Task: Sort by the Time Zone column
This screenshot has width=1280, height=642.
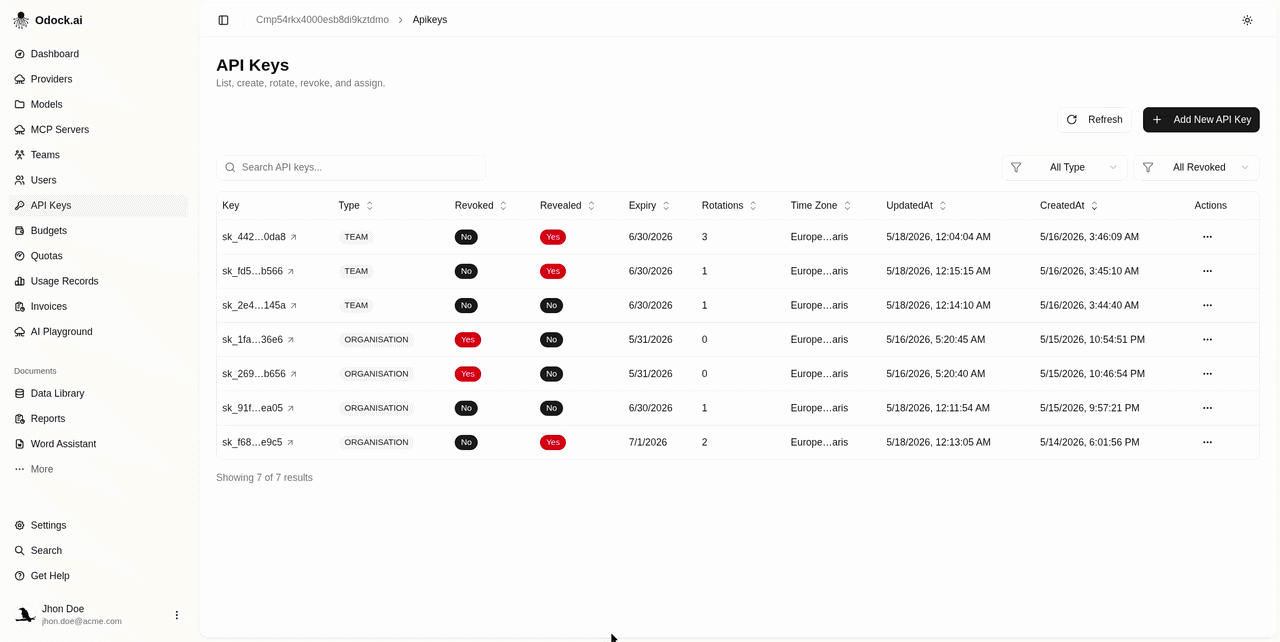Action: coord(821,205)
